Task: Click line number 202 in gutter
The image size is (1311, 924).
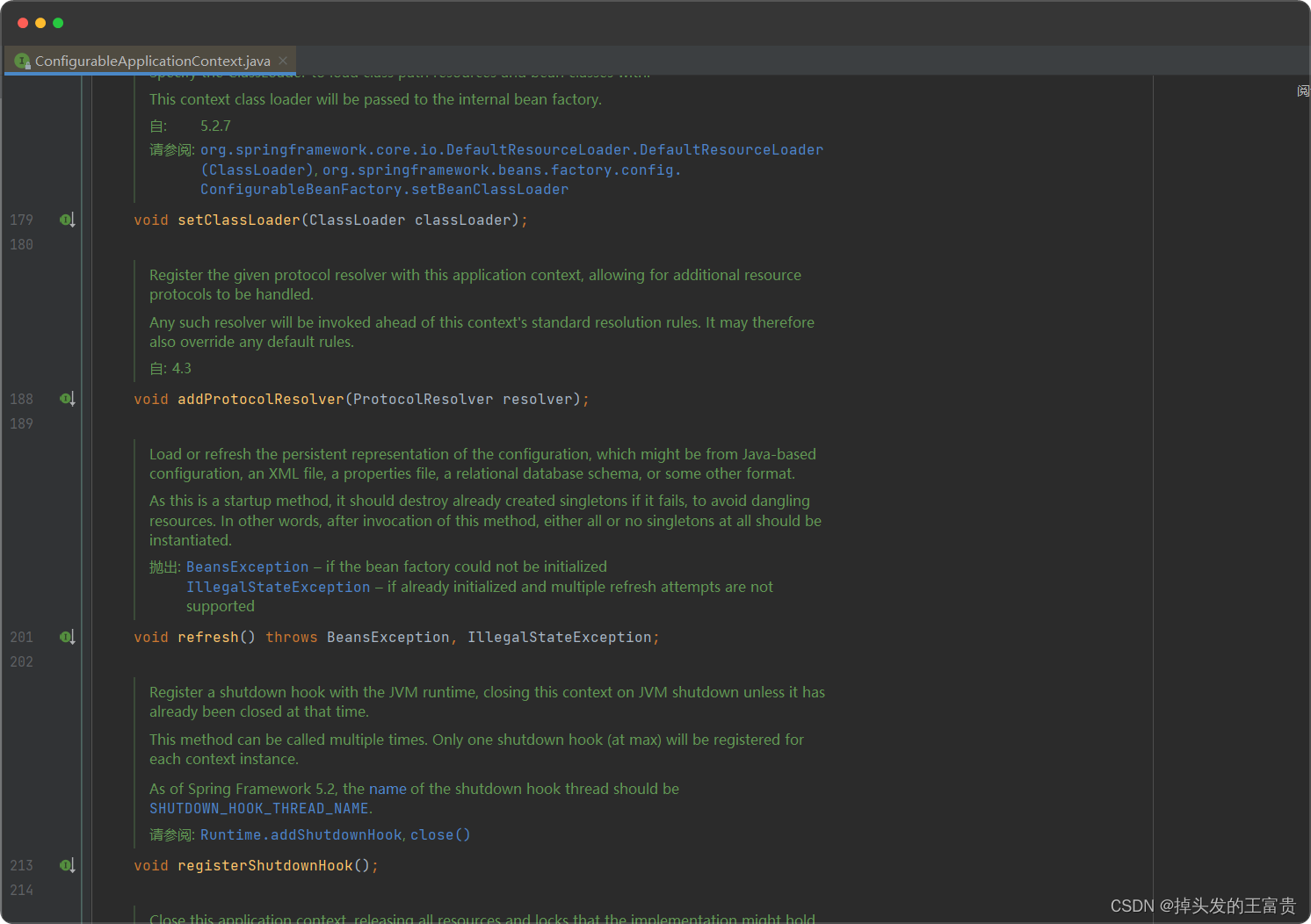Action: [21, 661]
